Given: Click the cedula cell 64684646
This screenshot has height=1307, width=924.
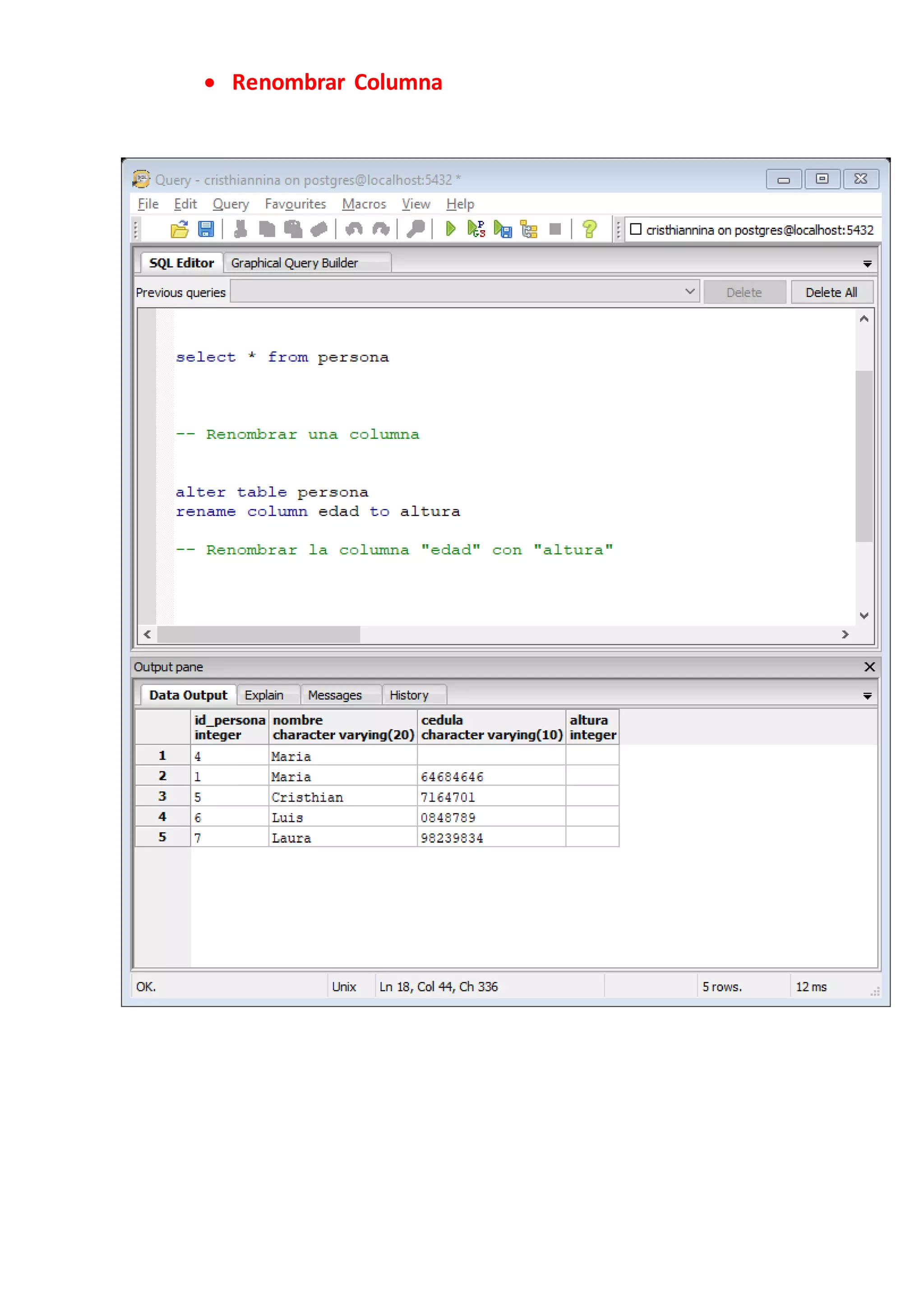Looking at the screenshot, I should tap(492, 776).
